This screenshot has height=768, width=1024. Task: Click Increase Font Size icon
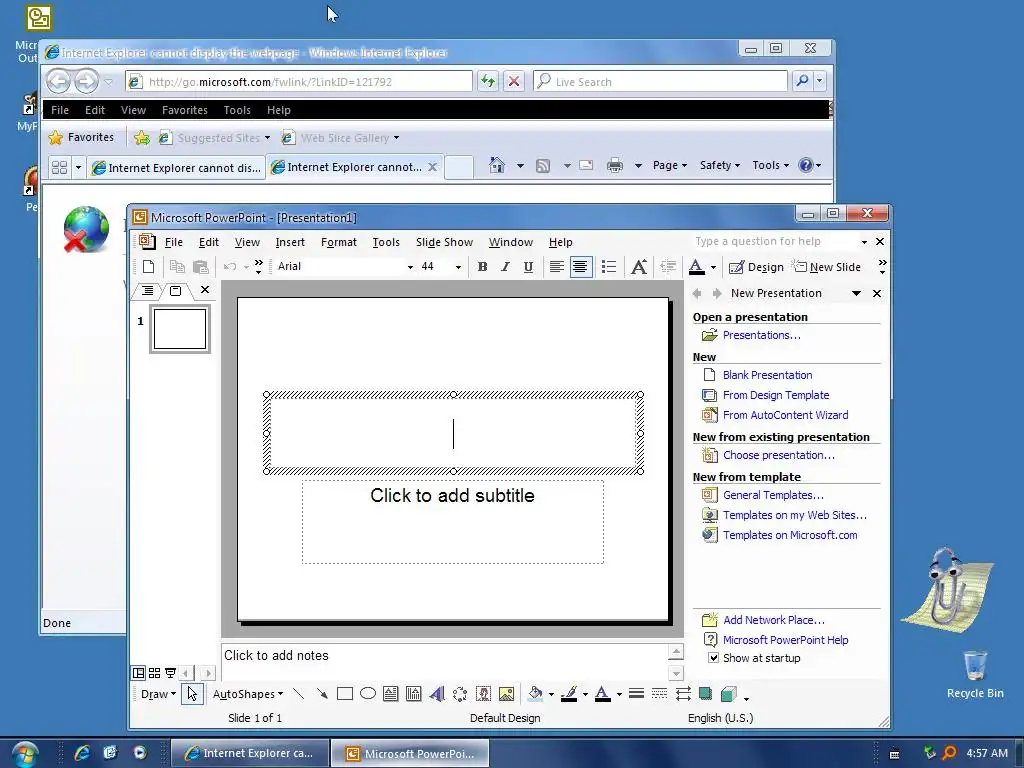(x=639, y=266)
